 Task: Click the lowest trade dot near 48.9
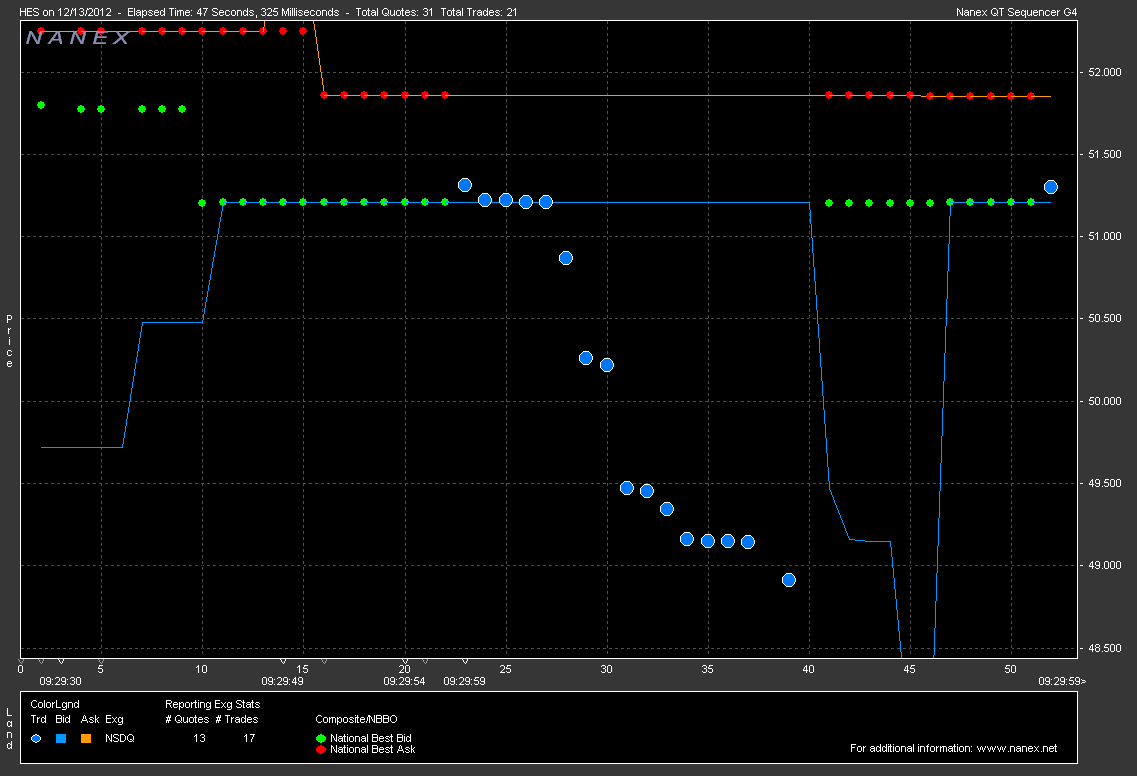789,580
